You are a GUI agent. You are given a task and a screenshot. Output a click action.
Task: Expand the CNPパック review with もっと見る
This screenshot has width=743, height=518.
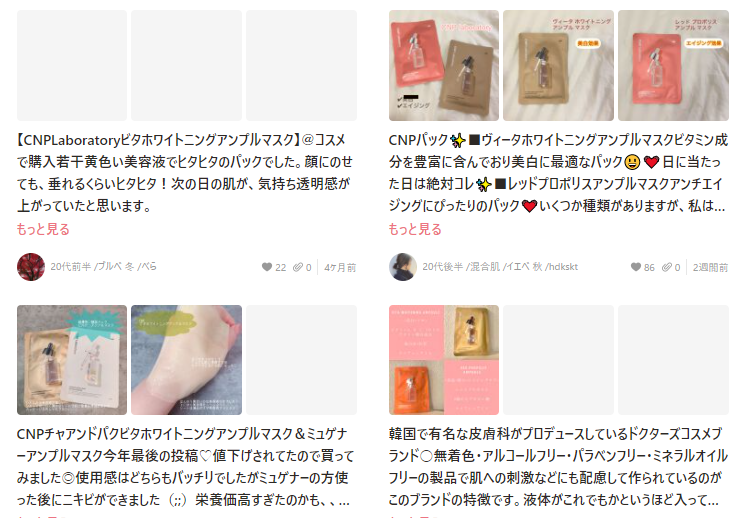(x=415, y=229)
